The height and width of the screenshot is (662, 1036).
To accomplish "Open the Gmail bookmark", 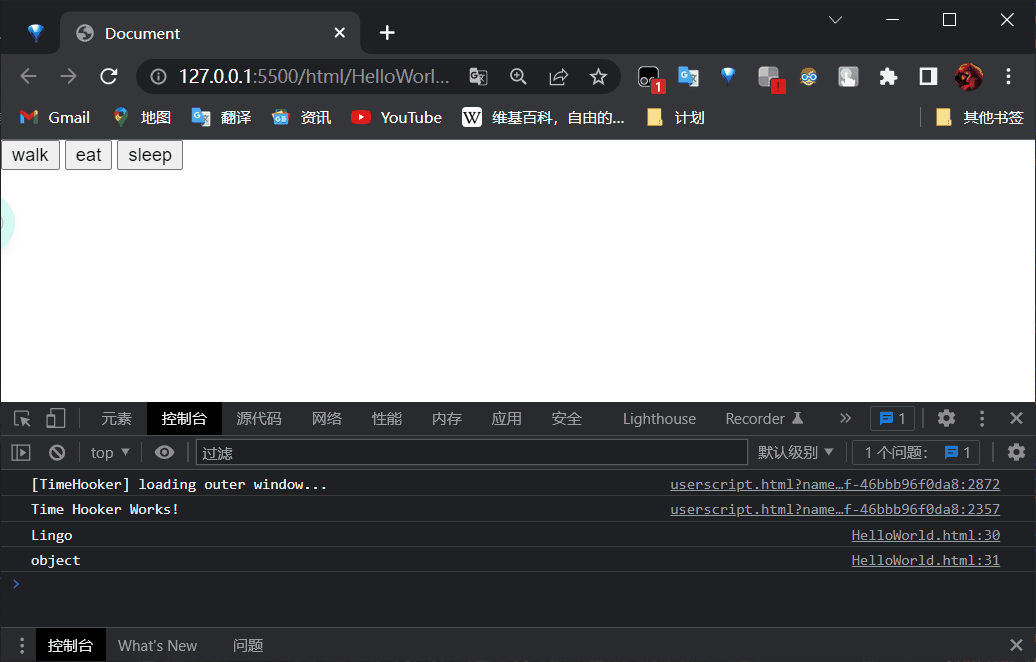I will click(55, 118).
